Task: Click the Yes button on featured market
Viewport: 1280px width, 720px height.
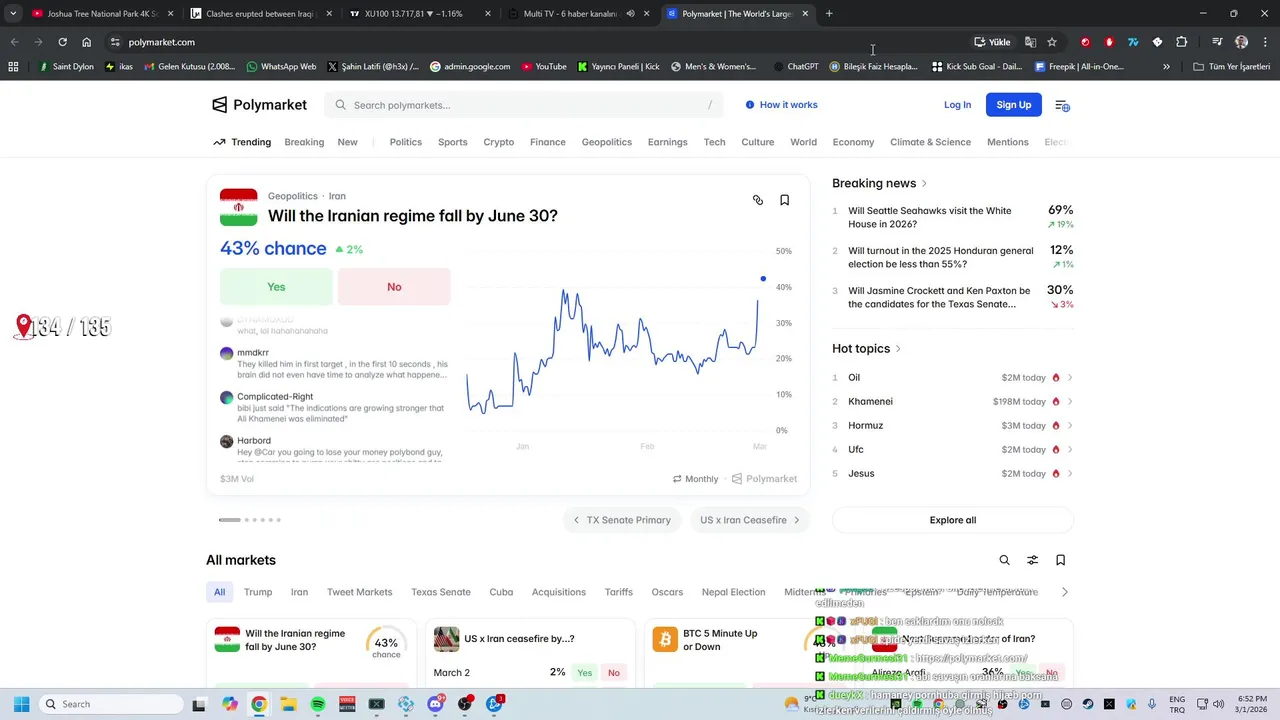Action: click(x=276, y=287)
